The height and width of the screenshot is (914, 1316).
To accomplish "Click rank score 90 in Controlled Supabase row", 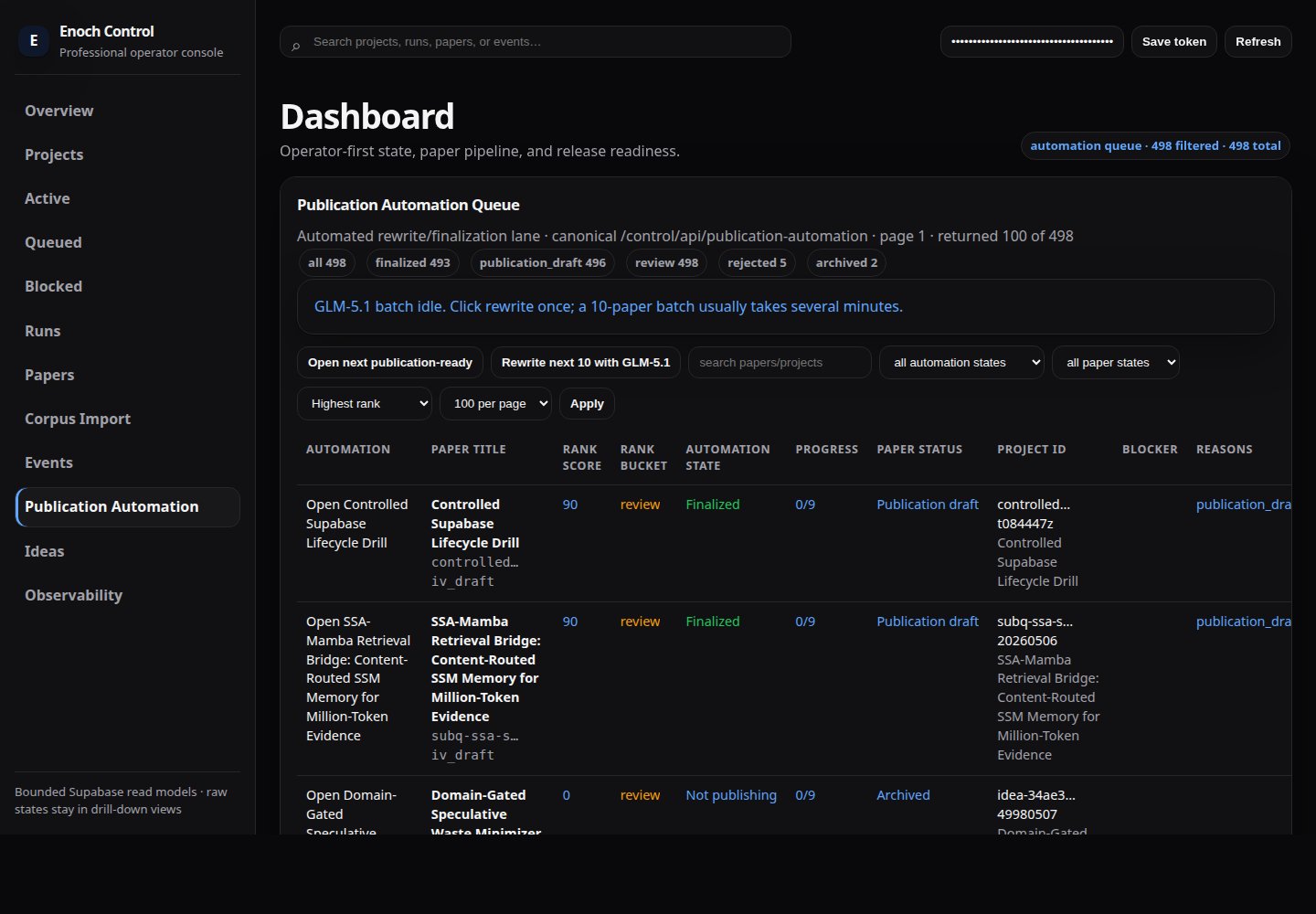I will (570, 505).
